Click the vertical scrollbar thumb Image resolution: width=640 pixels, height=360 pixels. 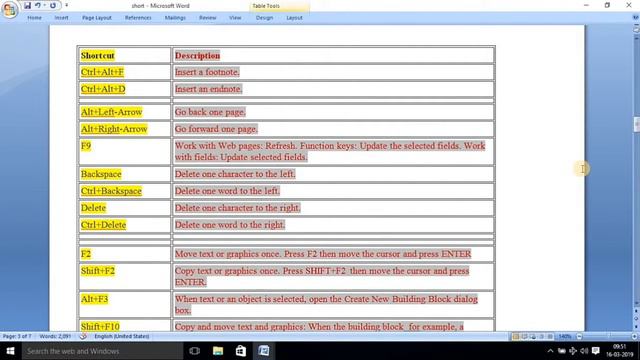pyautogui.click(x=636, y=124)
